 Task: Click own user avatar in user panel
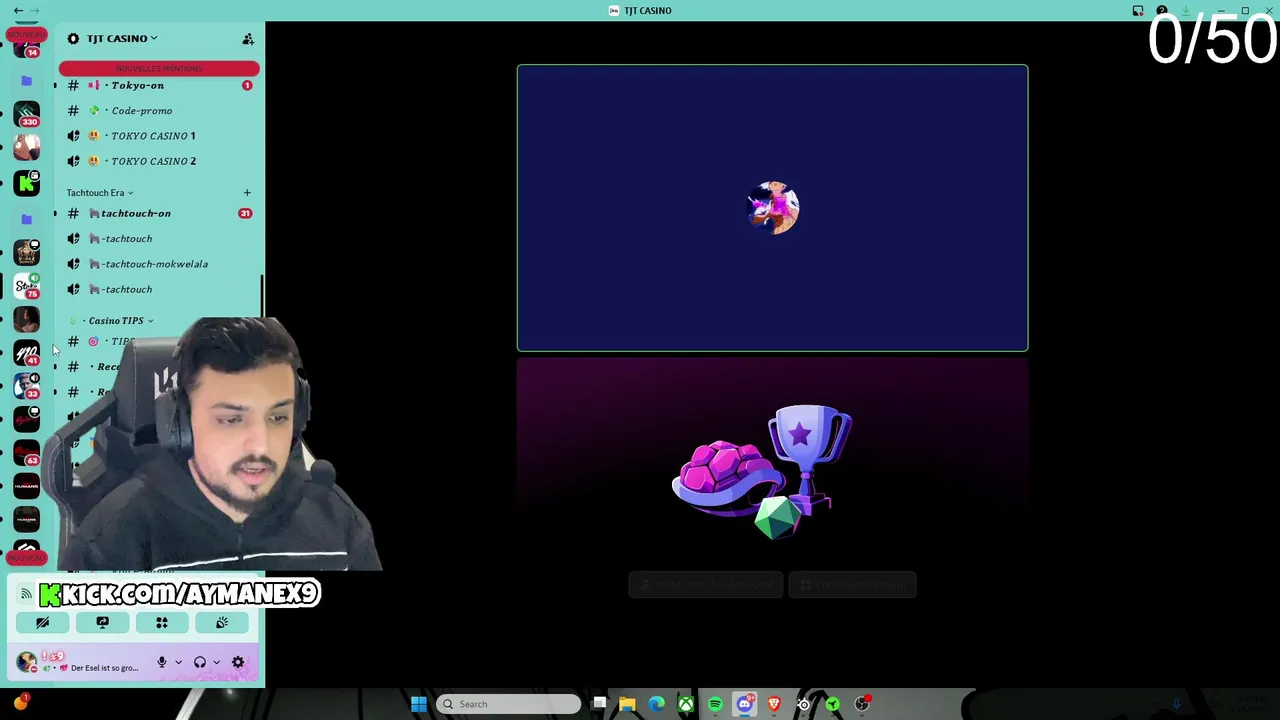tap(27, 662)
